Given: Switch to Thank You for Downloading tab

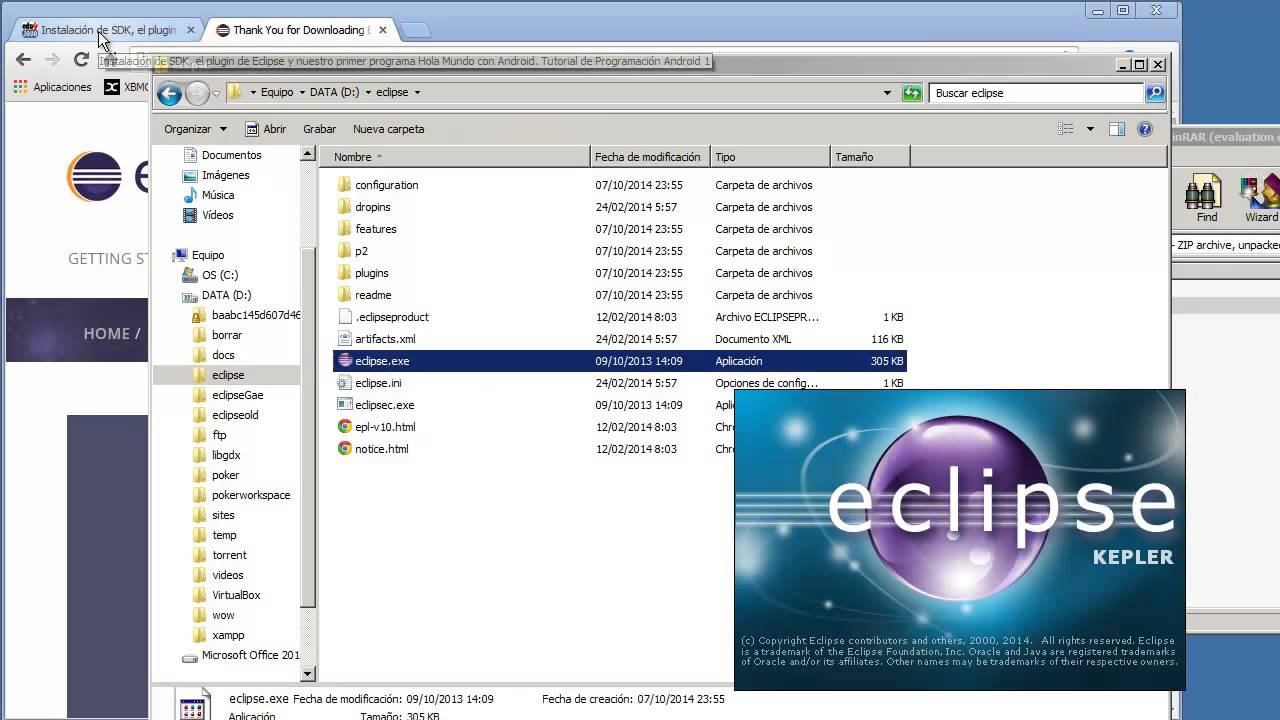Looking at the screenshot, I should (x=298, y=30).
